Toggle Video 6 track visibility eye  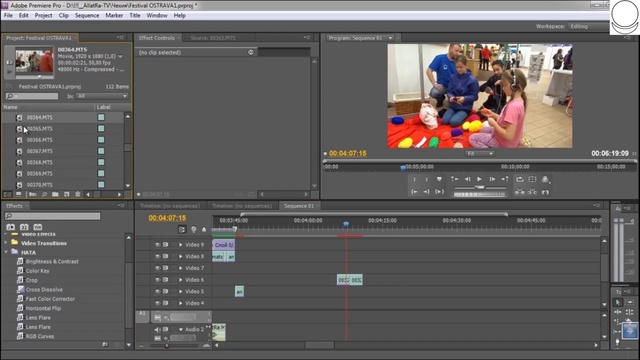[x=158, y=280]
